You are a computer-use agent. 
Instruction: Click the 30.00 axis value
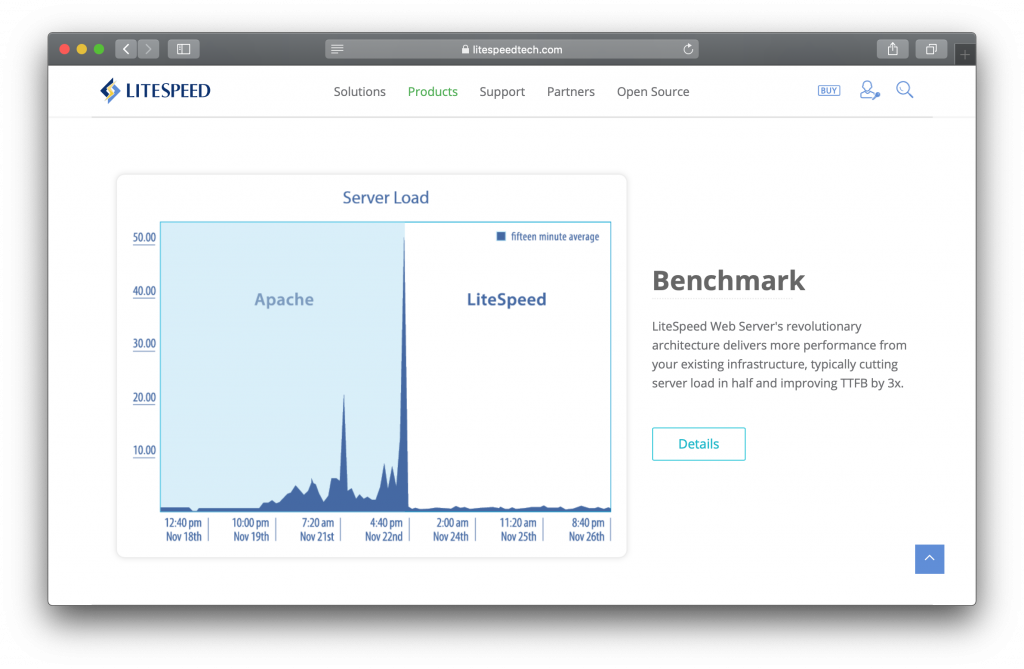tap(144, 344)
